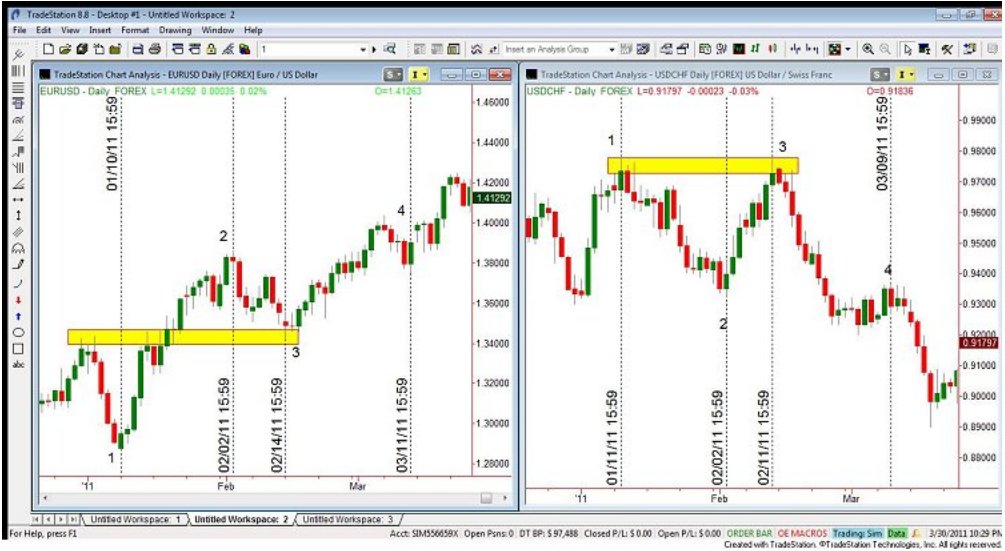Screen dimensions: 1005x551
Task: Click the hammer tools icon in toolbar
Action: pos(947,49)
